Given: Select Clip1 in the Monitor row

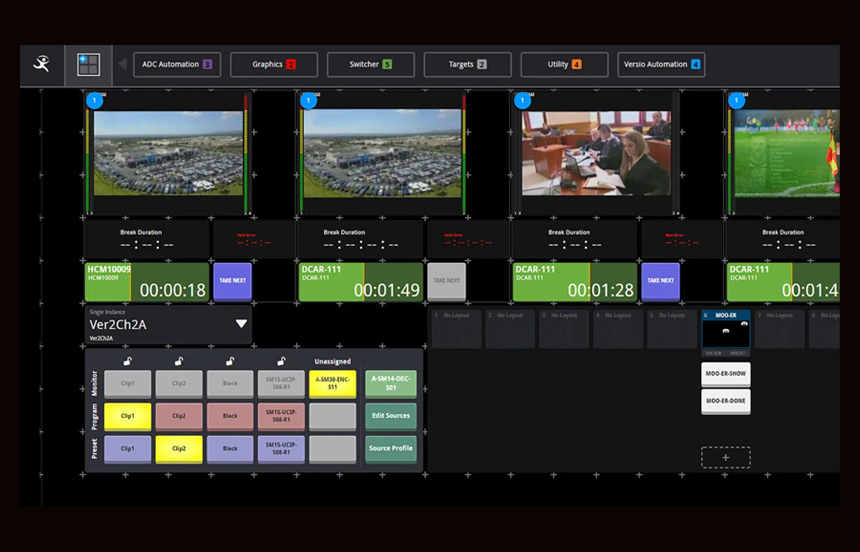Looking at the screenshot, I should pyautogui.click(x=128, y=384).
